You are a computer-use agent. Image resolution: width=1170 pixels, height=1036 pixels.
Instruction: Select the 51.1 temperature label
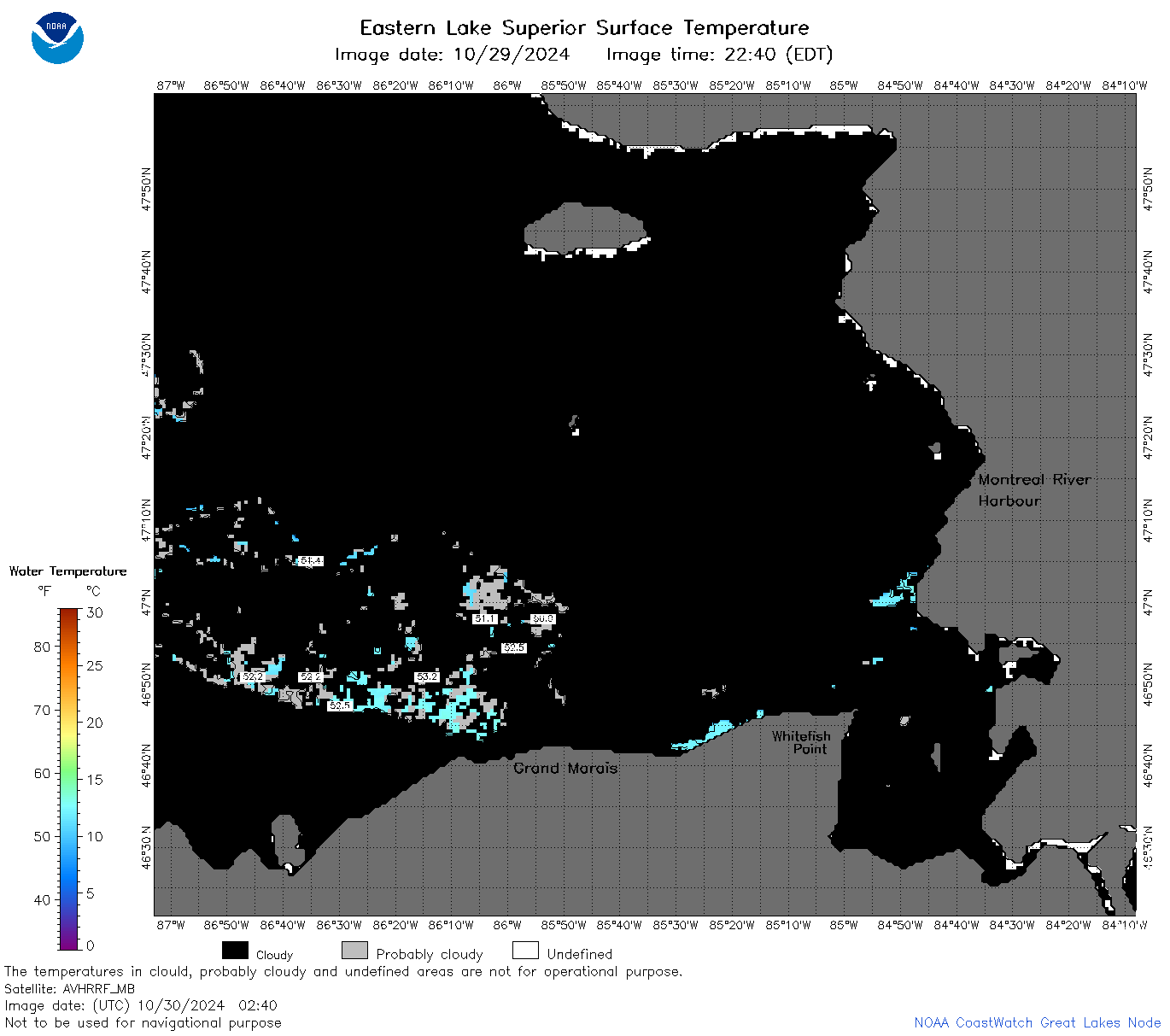coord(484,618)
